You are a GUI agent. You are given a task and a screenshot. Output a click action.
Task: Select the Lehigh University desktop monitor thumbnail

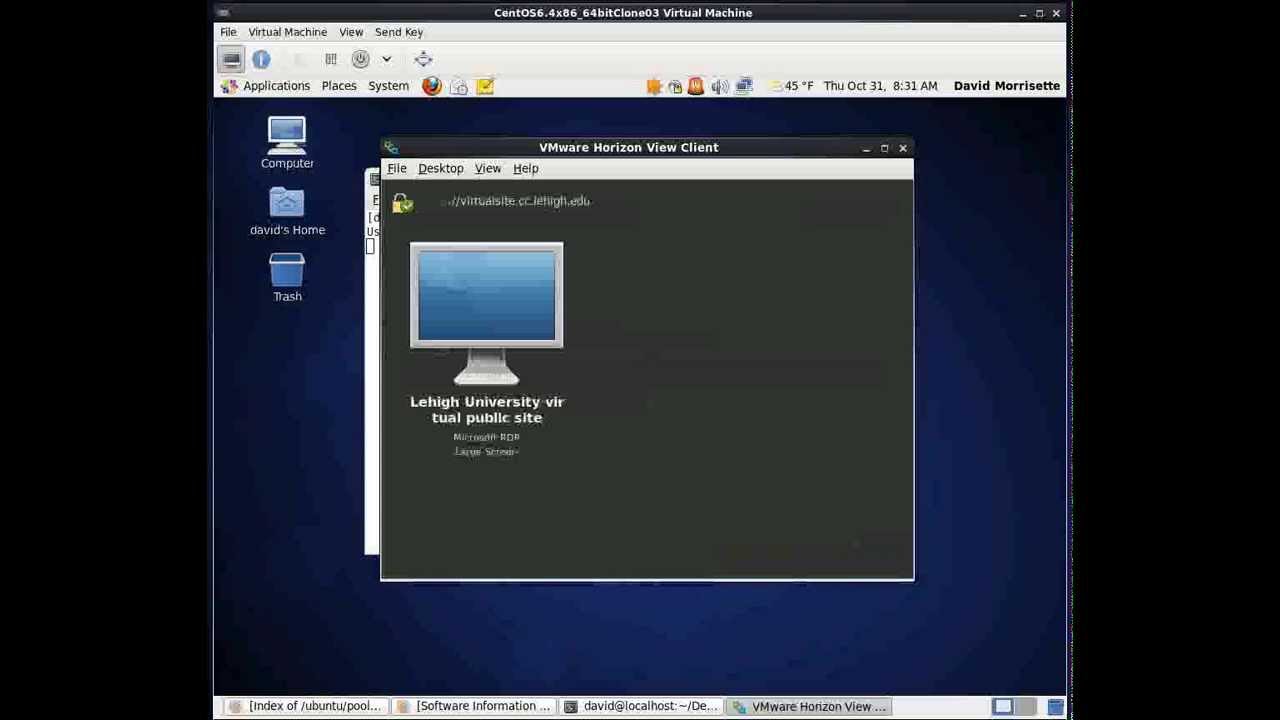487,313
